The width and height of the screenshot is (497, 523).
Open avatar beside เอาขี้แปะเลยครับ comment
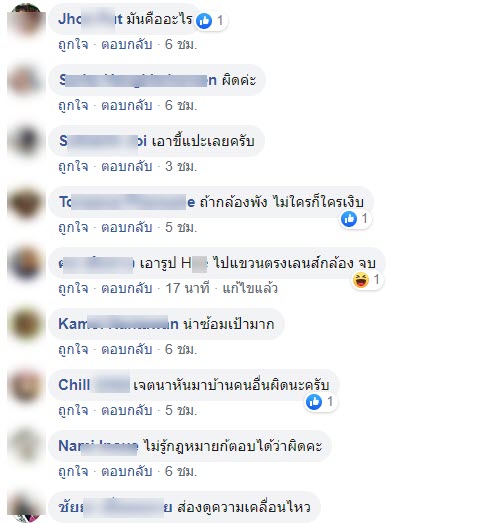pos(26,142)
